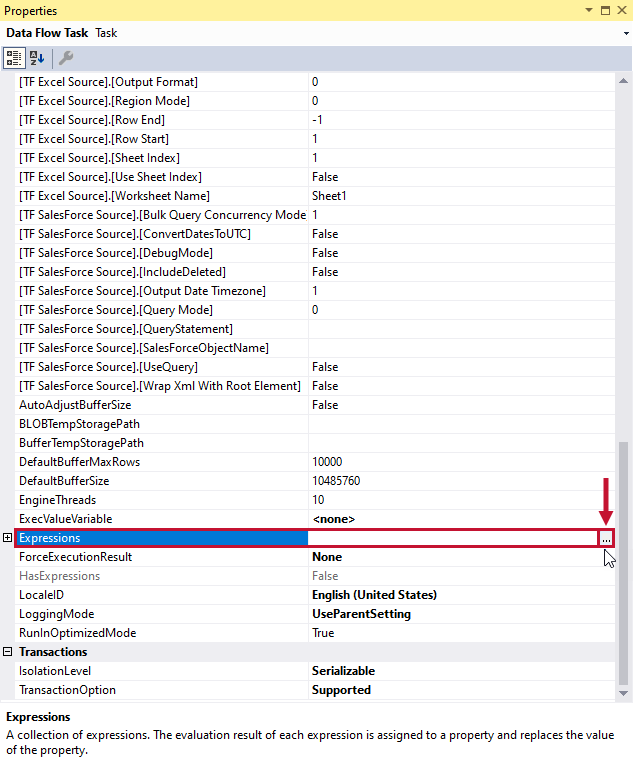Select the ExecValueVariable property
633x765 pixels.
[65, 519]
